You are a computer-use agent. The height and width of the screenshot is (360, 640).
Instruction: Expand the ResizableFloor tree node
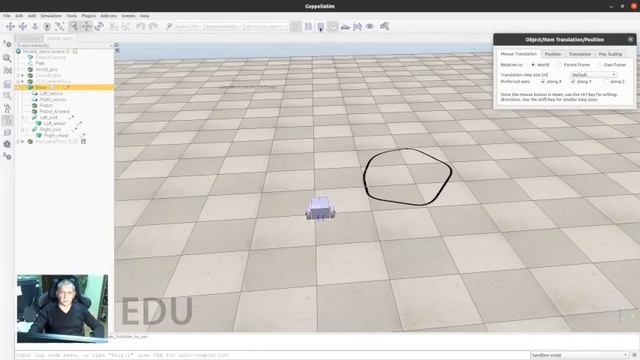point(22,142)
